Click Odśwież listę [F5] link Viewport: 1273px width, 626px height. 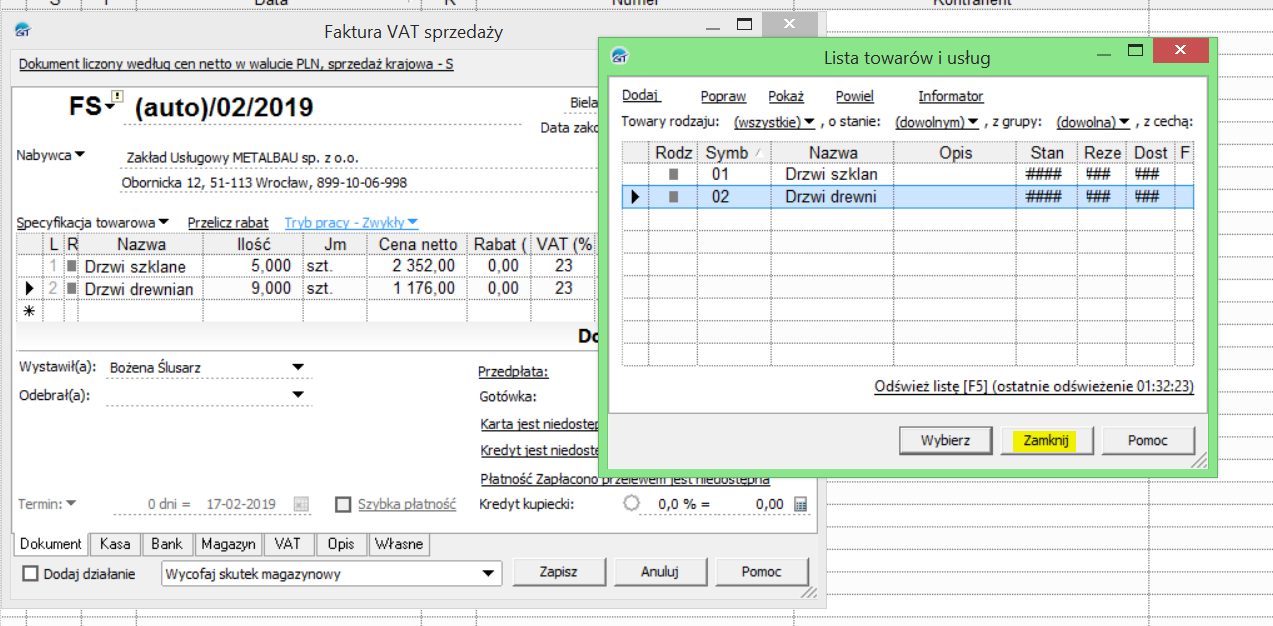coord(1034,386)
